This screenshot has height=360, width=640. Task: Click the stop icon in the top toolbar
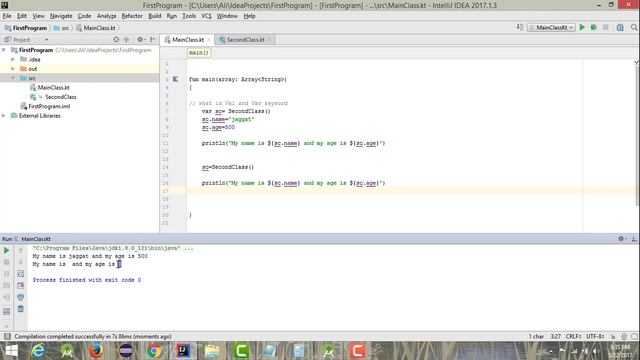(606, 27)
